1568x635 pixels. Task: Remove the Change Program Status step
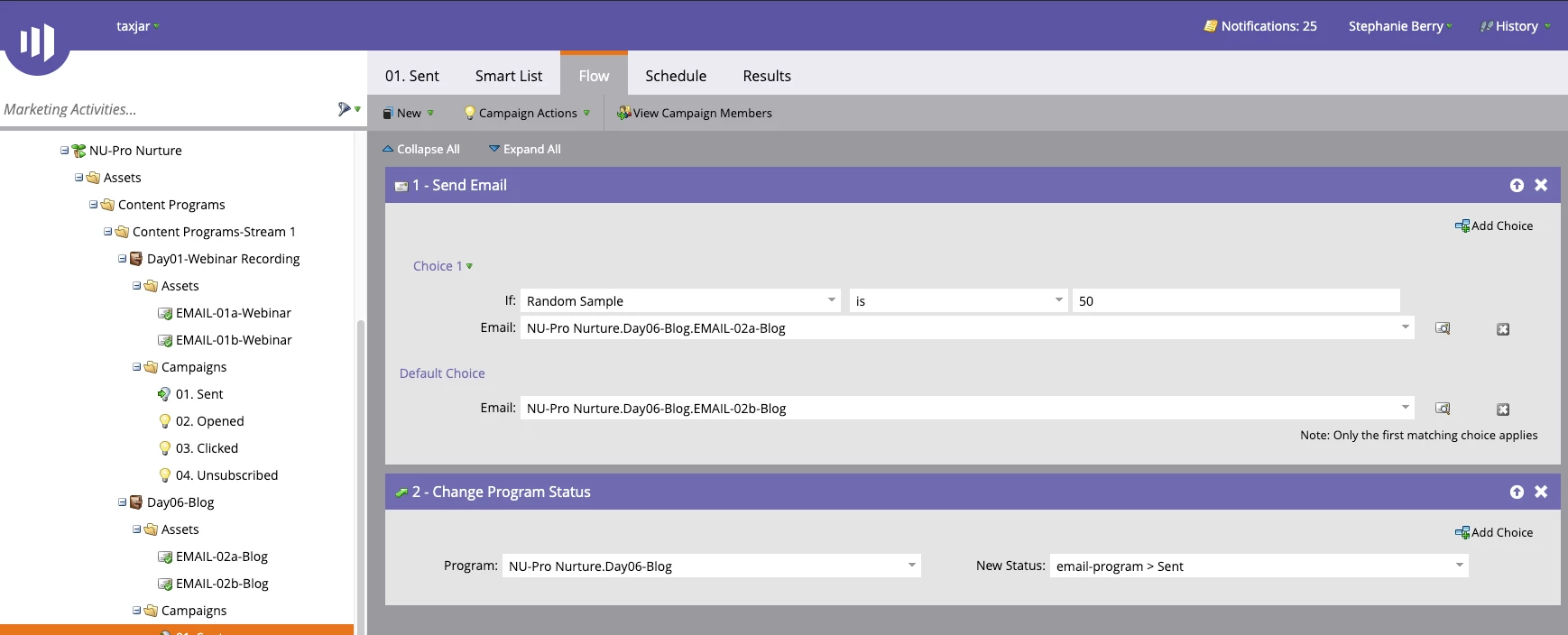pos(1541,492)
